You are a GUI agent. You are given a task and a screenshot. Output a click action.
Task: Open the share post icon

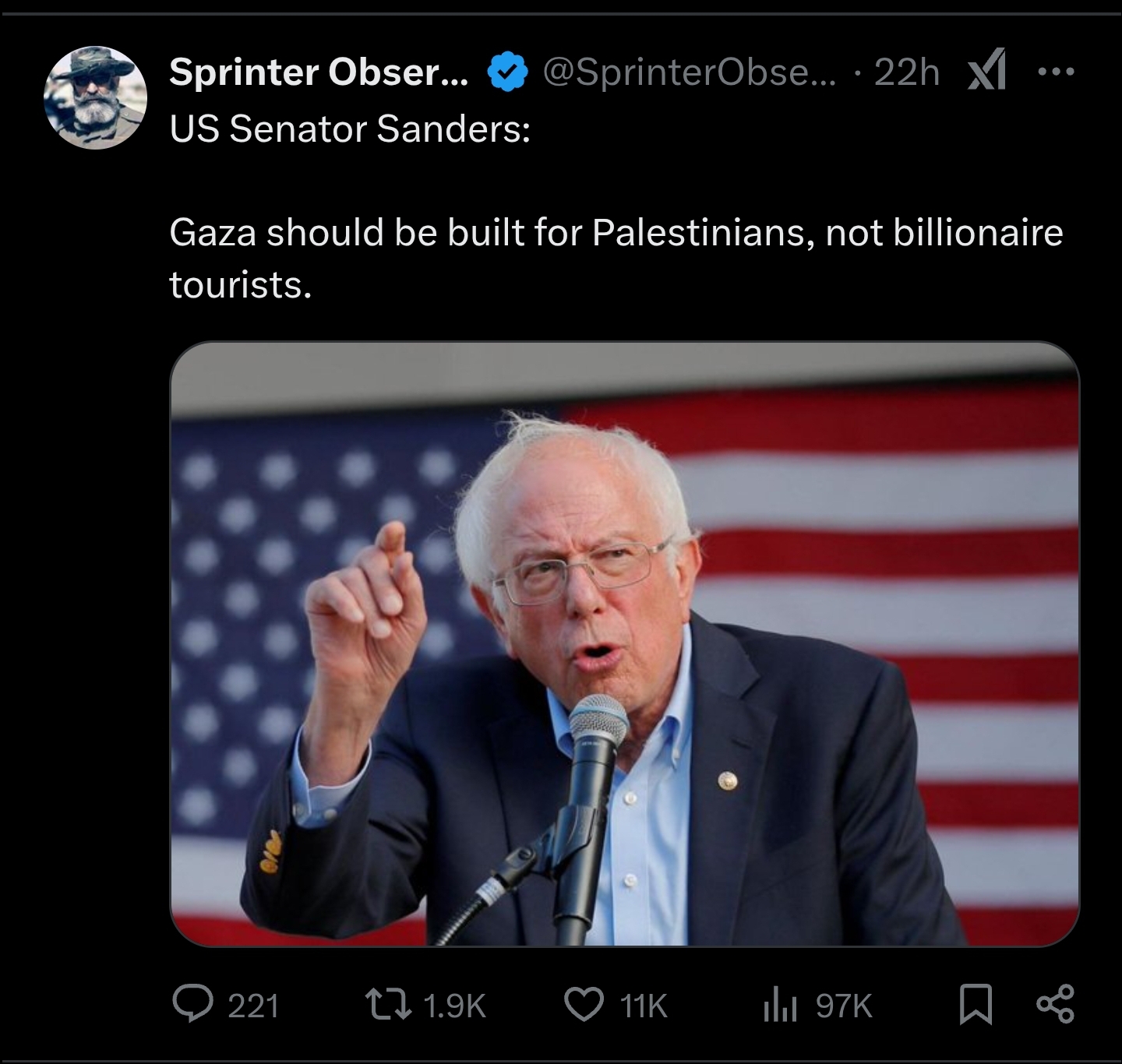[x=1055, y=1004]
